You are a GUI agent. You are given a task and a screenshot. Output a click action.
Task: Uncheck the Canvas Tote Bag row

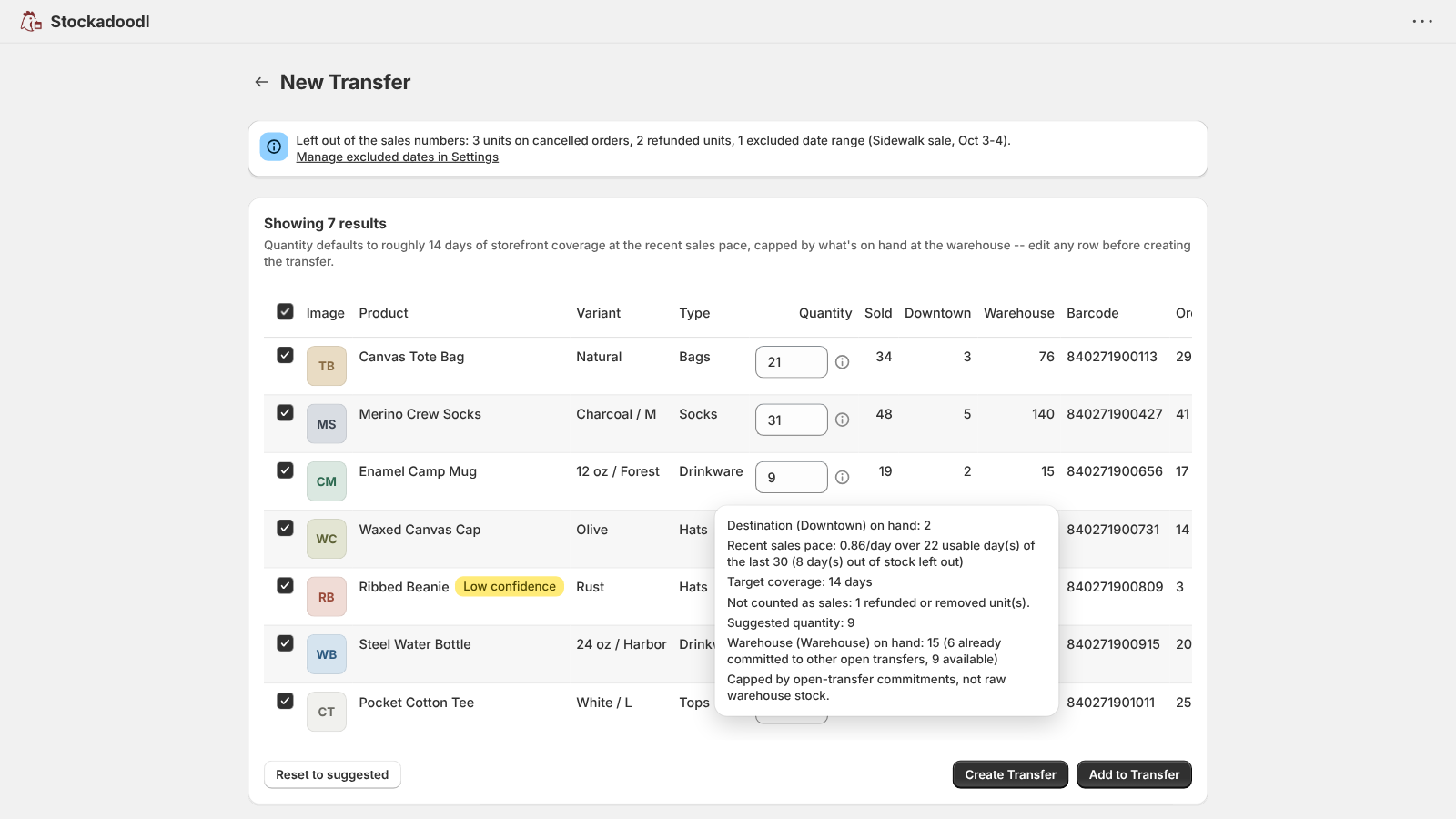pyautogui.click(x=285, y=355)
